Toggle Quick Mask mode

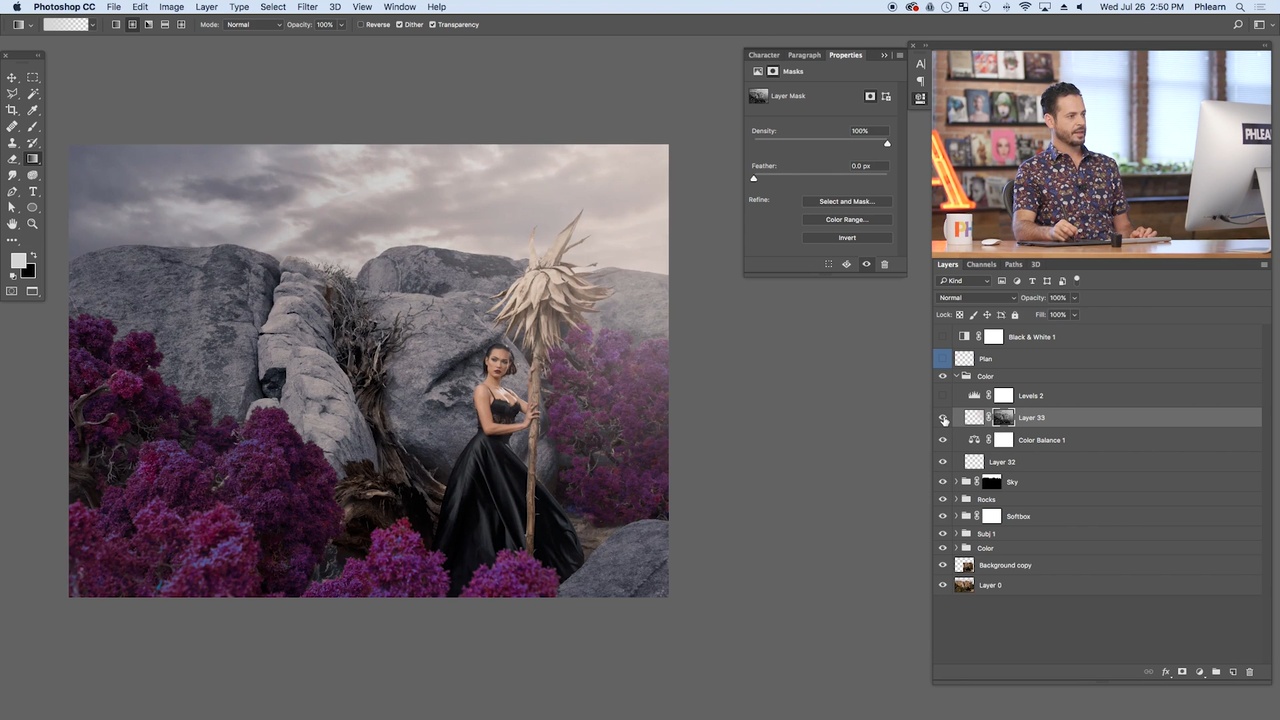12,291
